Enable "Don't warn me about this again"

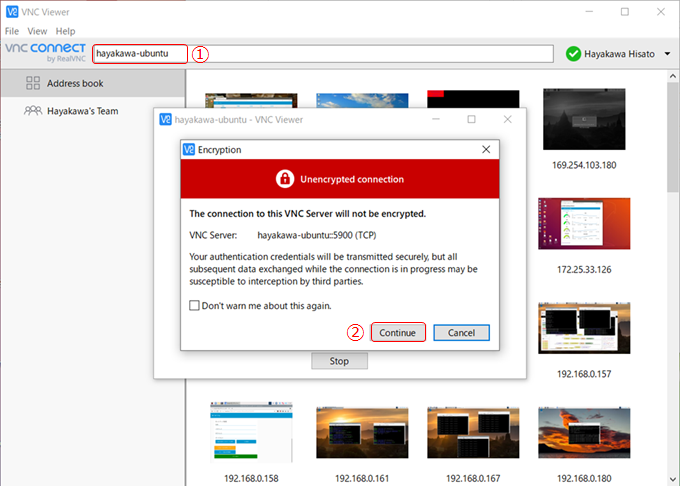pyautogui.click(x=194, y=306)
